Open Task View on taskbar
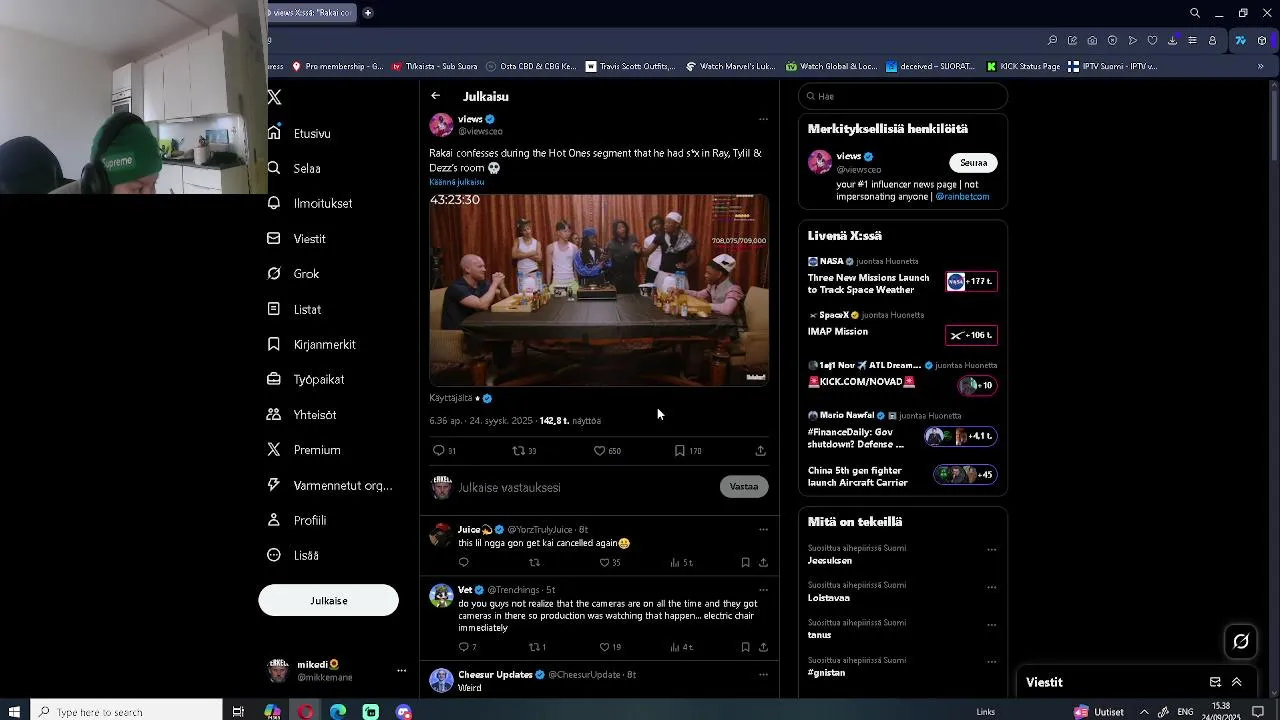The image size is (1280, 720). click(x=238, y=712)
